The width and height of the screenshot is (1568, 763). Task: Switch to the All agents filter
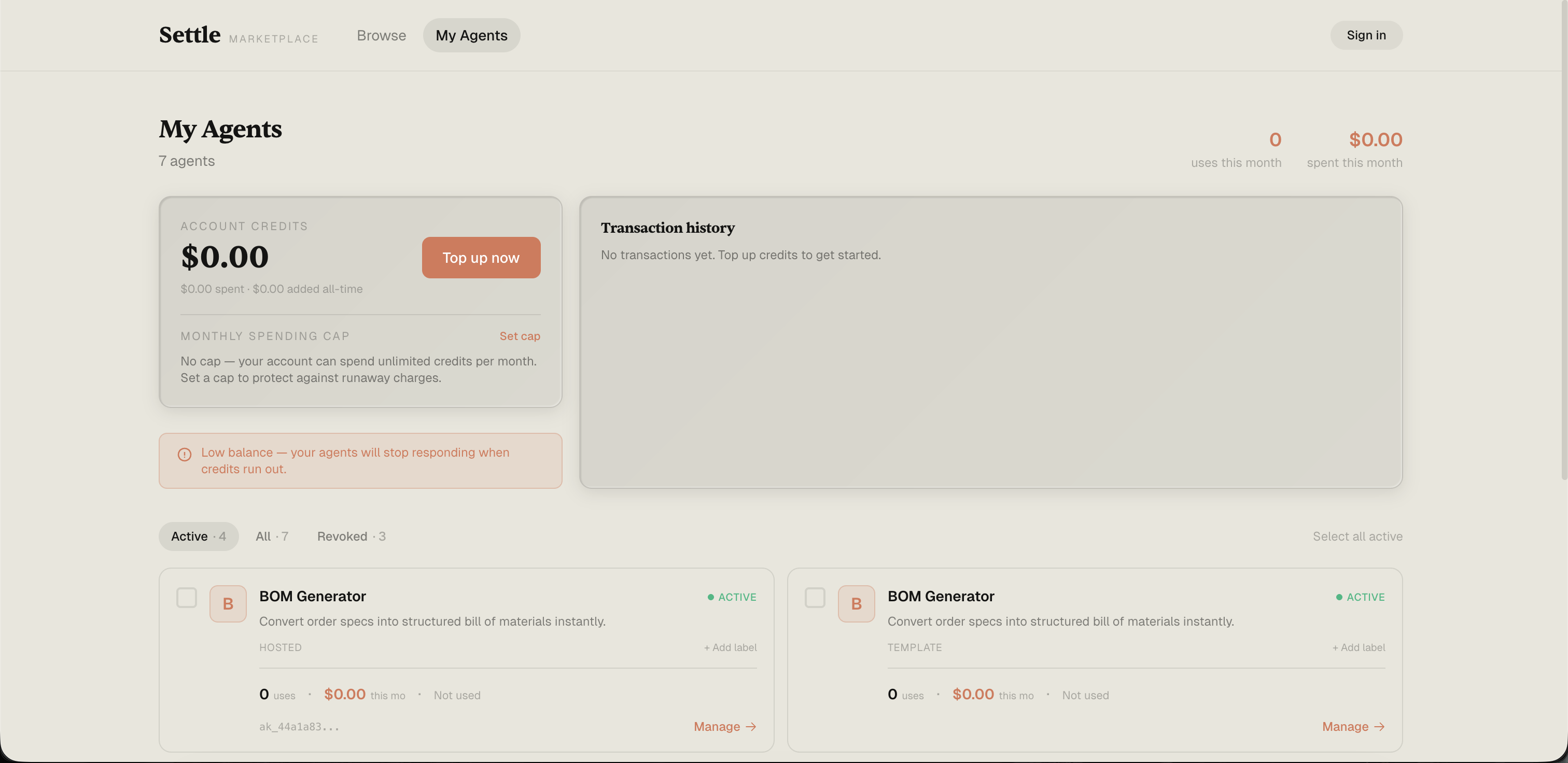[x=272, y=536]
